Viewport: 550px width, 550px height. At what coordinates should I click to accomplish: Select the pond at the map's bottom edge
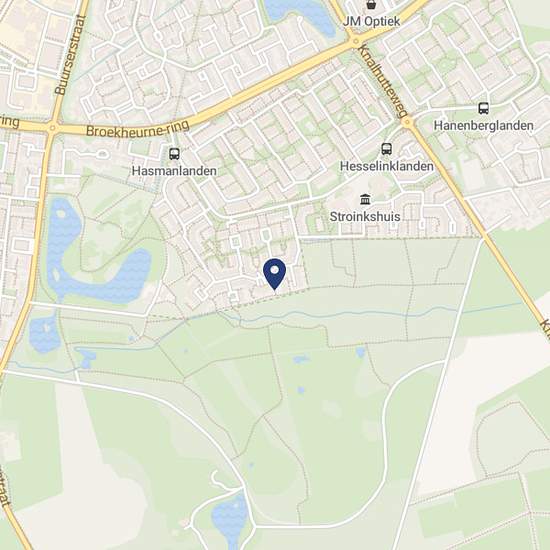(x=230, y=522)
